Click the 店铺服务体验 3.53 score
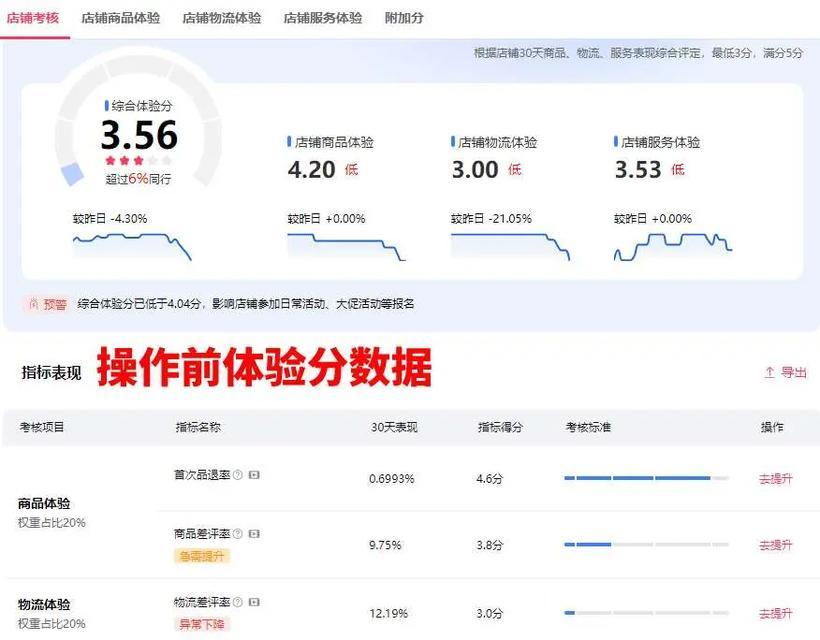 pyautogui.click(x=638, y=170)
